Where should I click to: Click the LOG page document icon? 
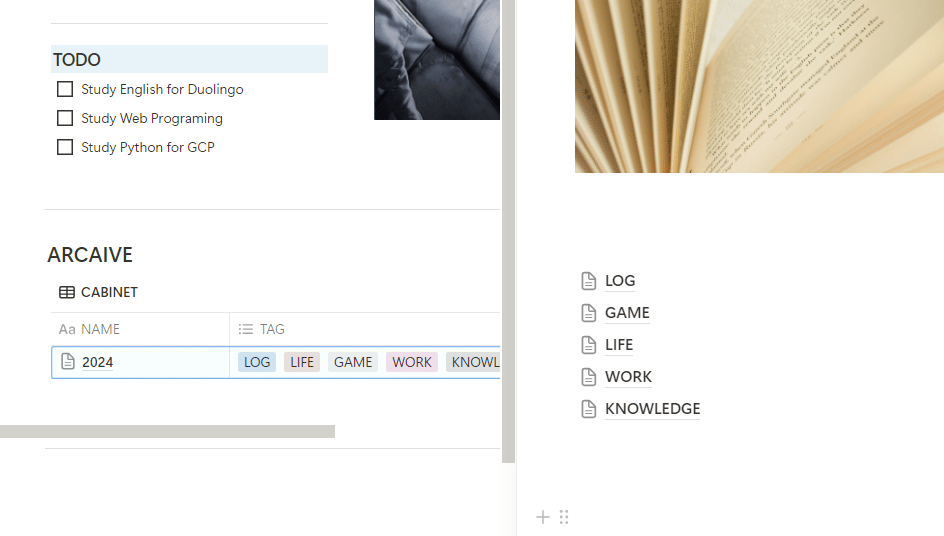tap(589, 281)
